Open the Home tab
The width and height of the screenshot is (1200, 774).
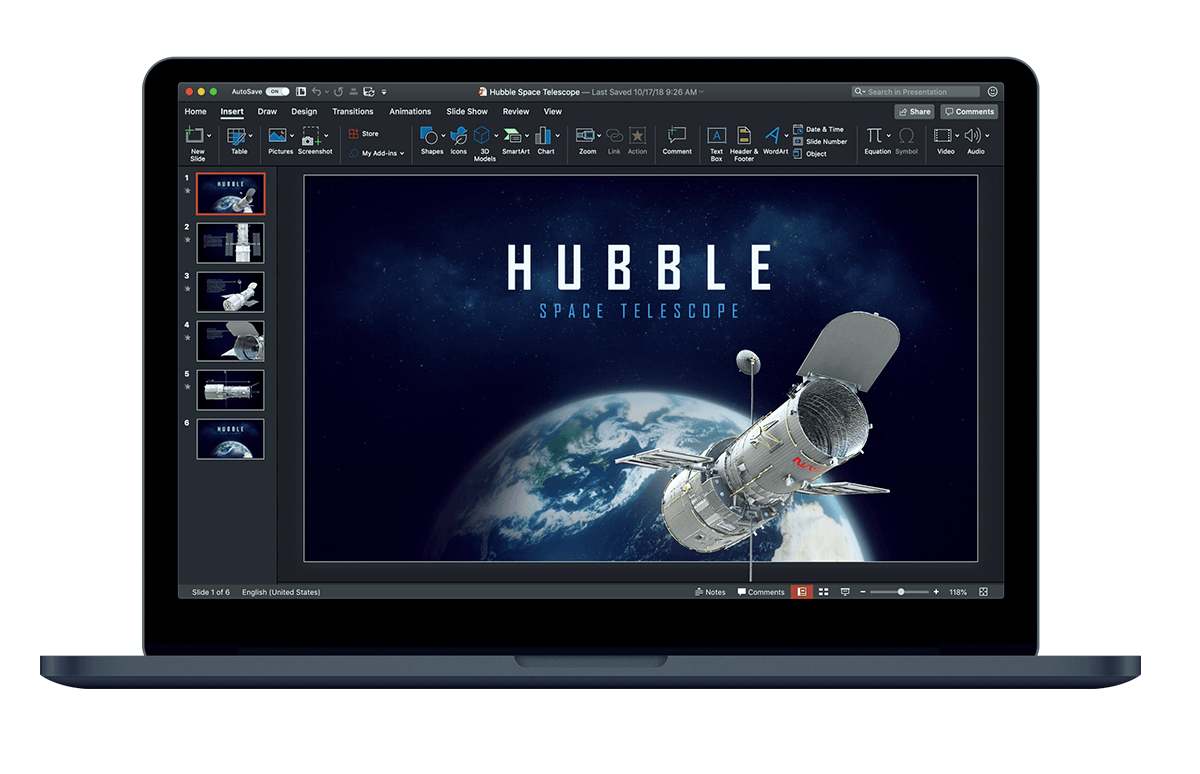196,111
